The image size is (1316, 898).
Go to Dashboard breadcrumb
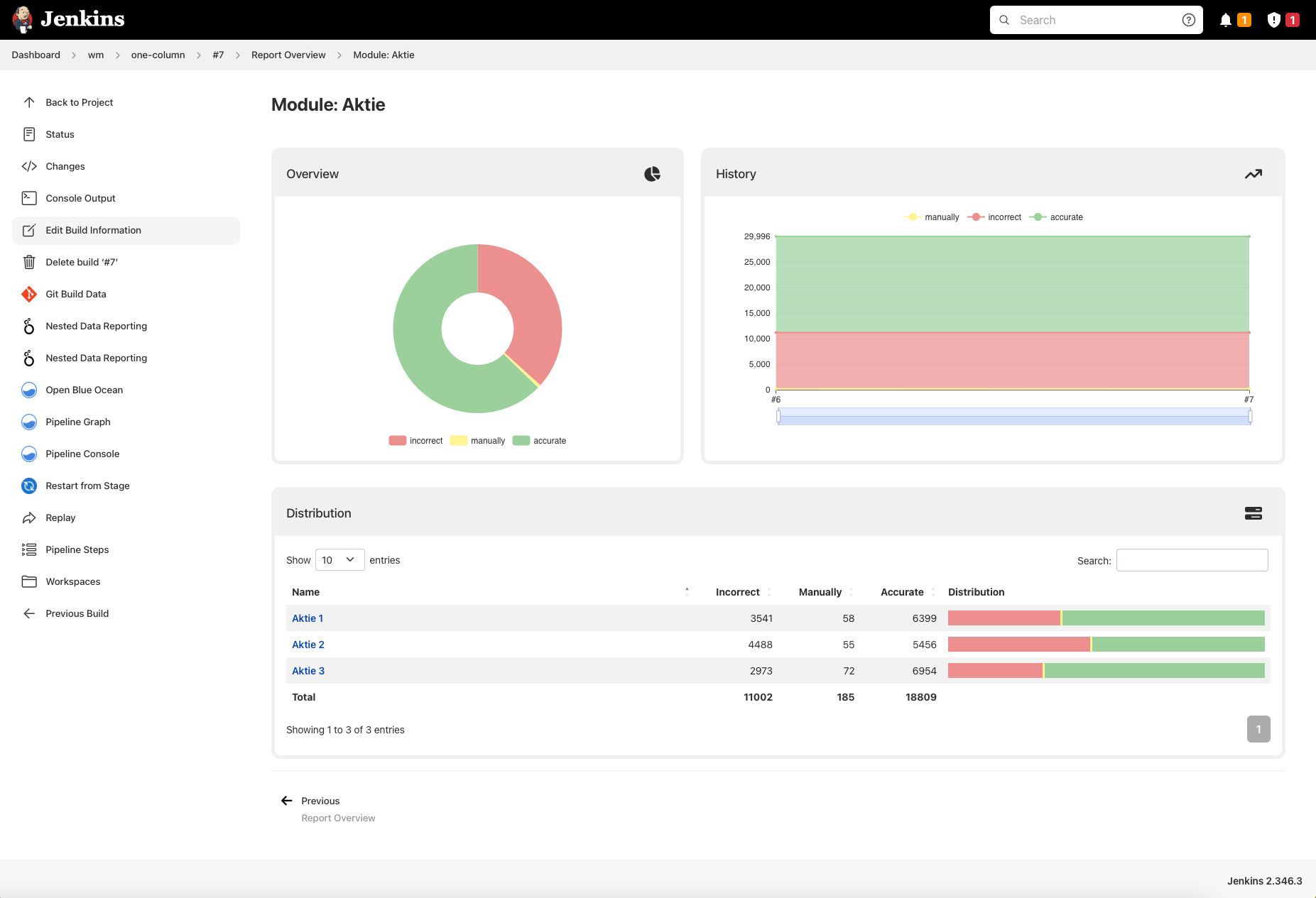point(36,55)
